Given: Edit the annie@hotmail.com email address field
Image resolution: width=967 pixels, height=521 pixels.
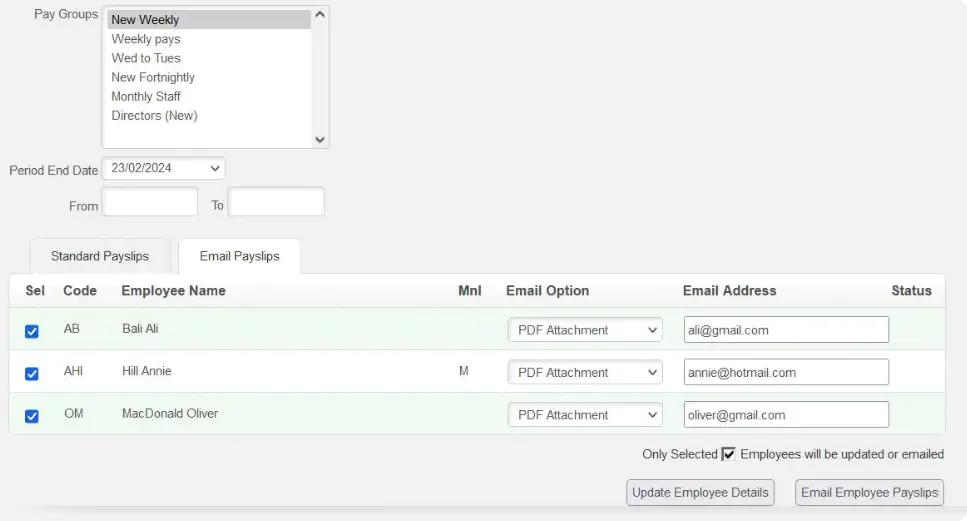Looking at the screenshot, I should point(786,372).
